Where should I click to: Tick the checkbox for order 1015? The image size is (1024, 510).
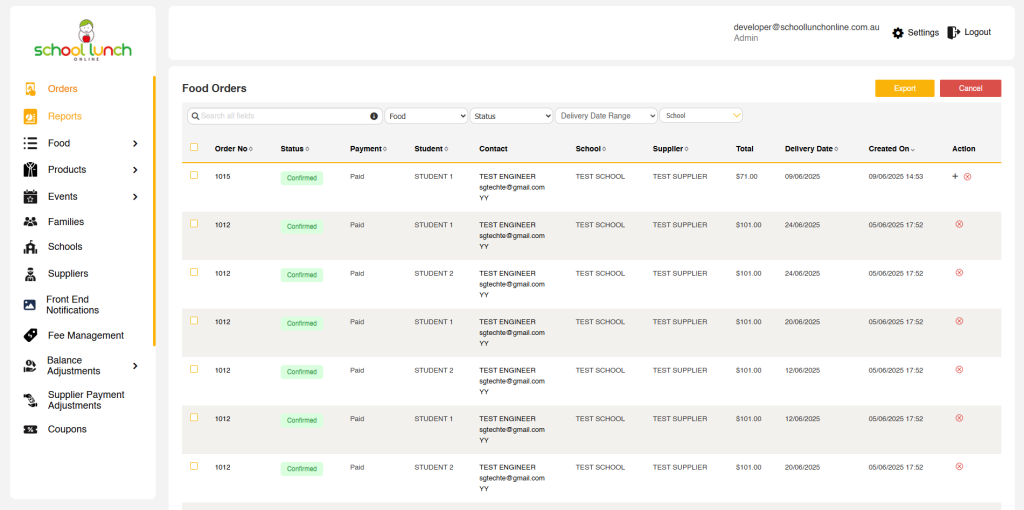tap(194, 175)
